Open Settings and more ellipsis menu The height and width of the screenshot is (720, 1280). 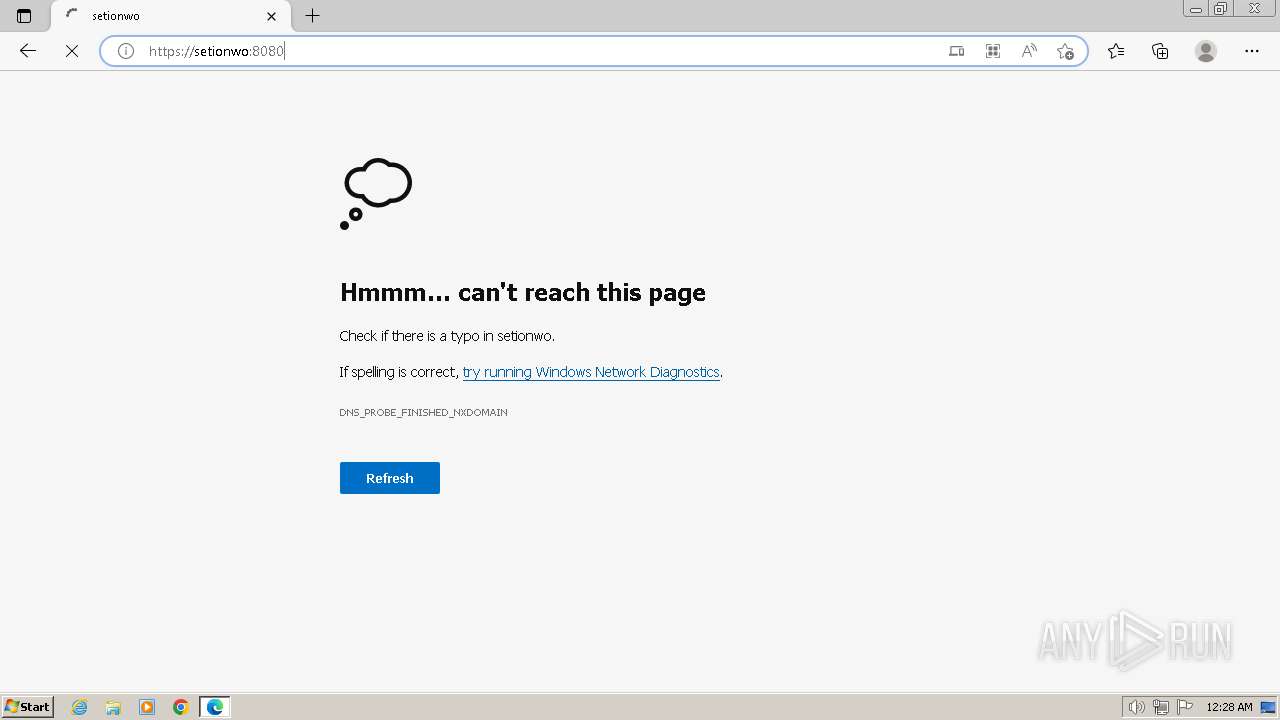click(1252, 51)
